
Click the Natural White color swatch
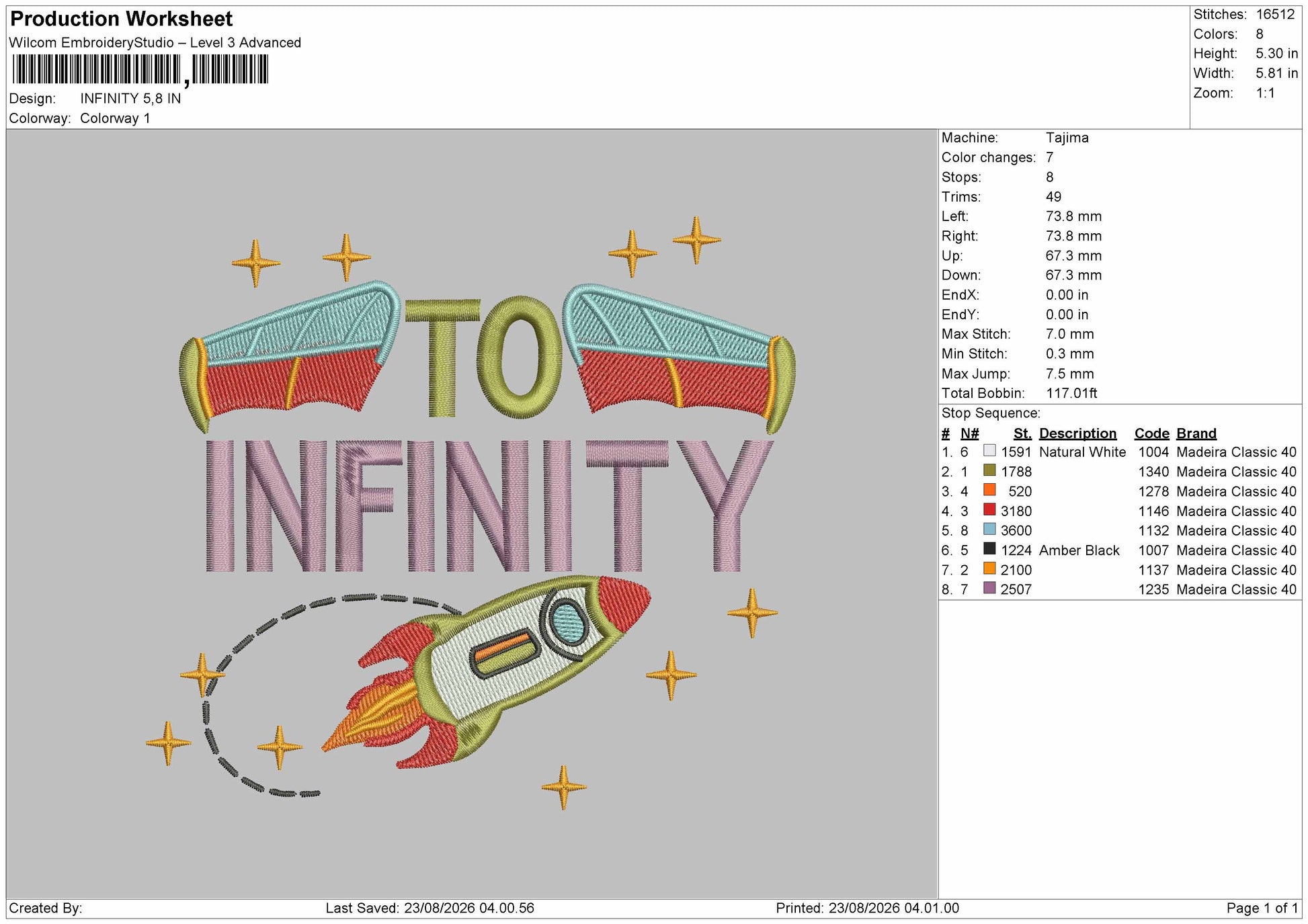point(989,451)
